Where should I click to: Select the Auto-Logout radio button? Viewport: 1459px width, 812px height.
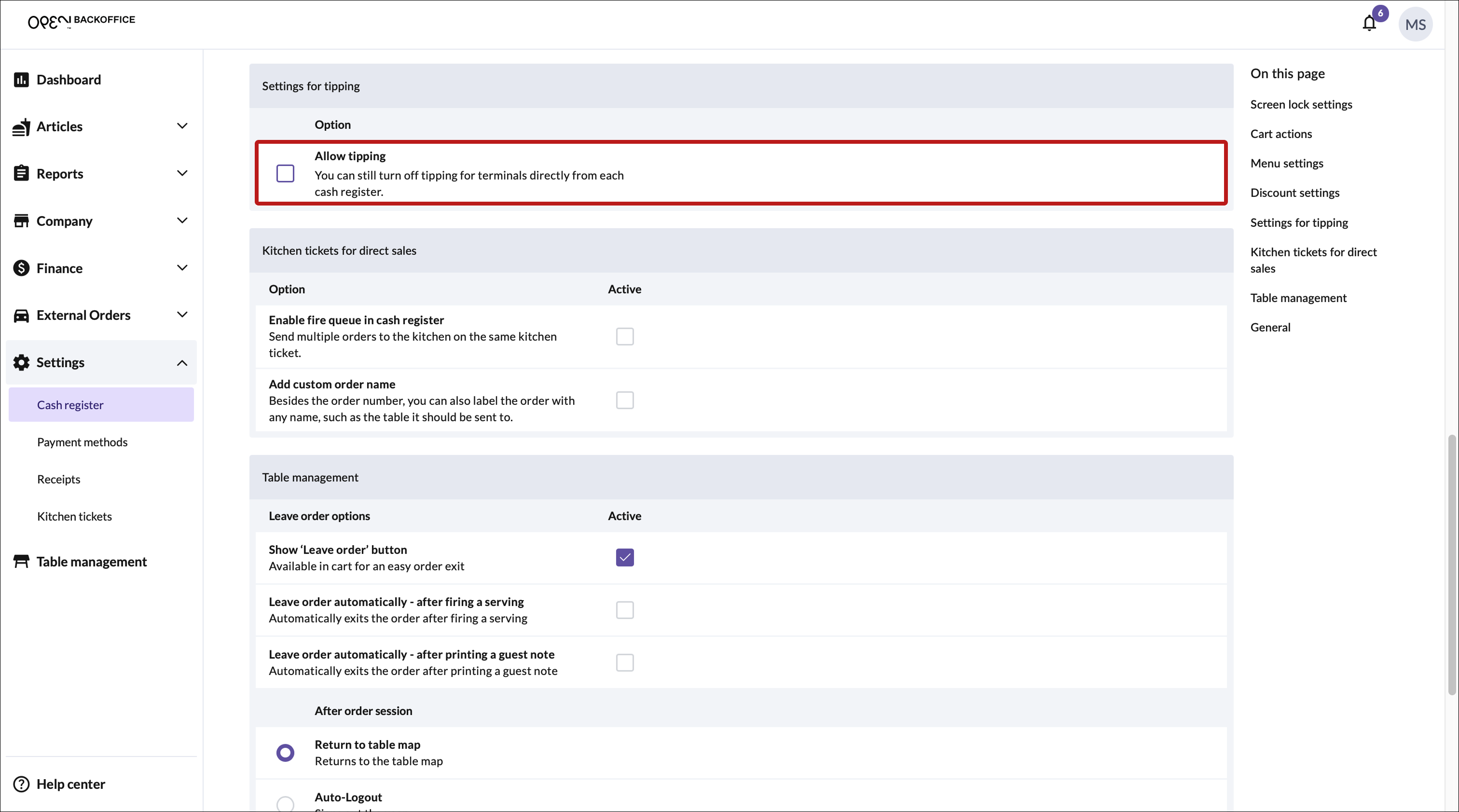285,803
